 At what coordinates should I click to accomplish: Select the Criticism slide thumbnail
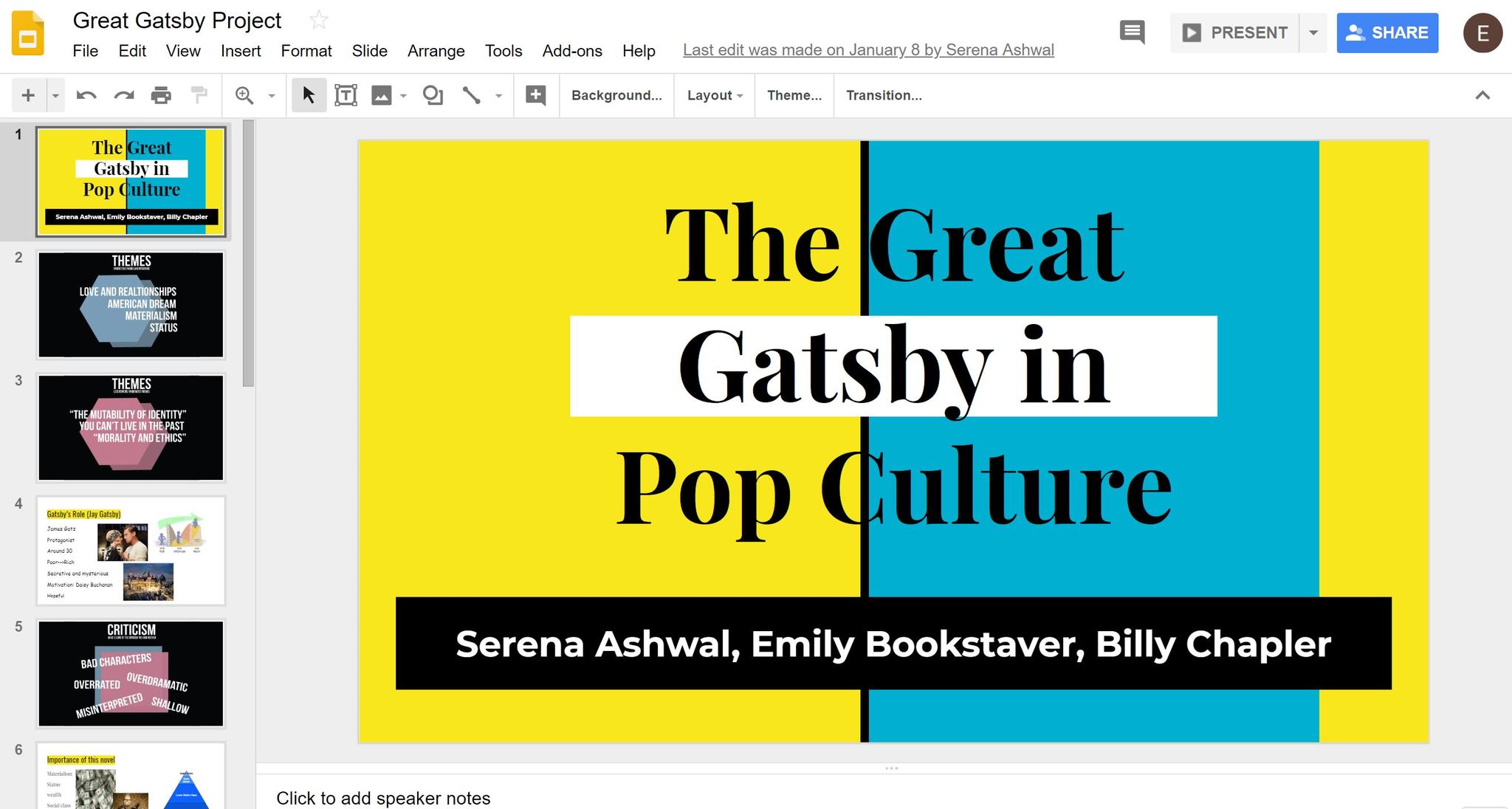pos(131,673)
